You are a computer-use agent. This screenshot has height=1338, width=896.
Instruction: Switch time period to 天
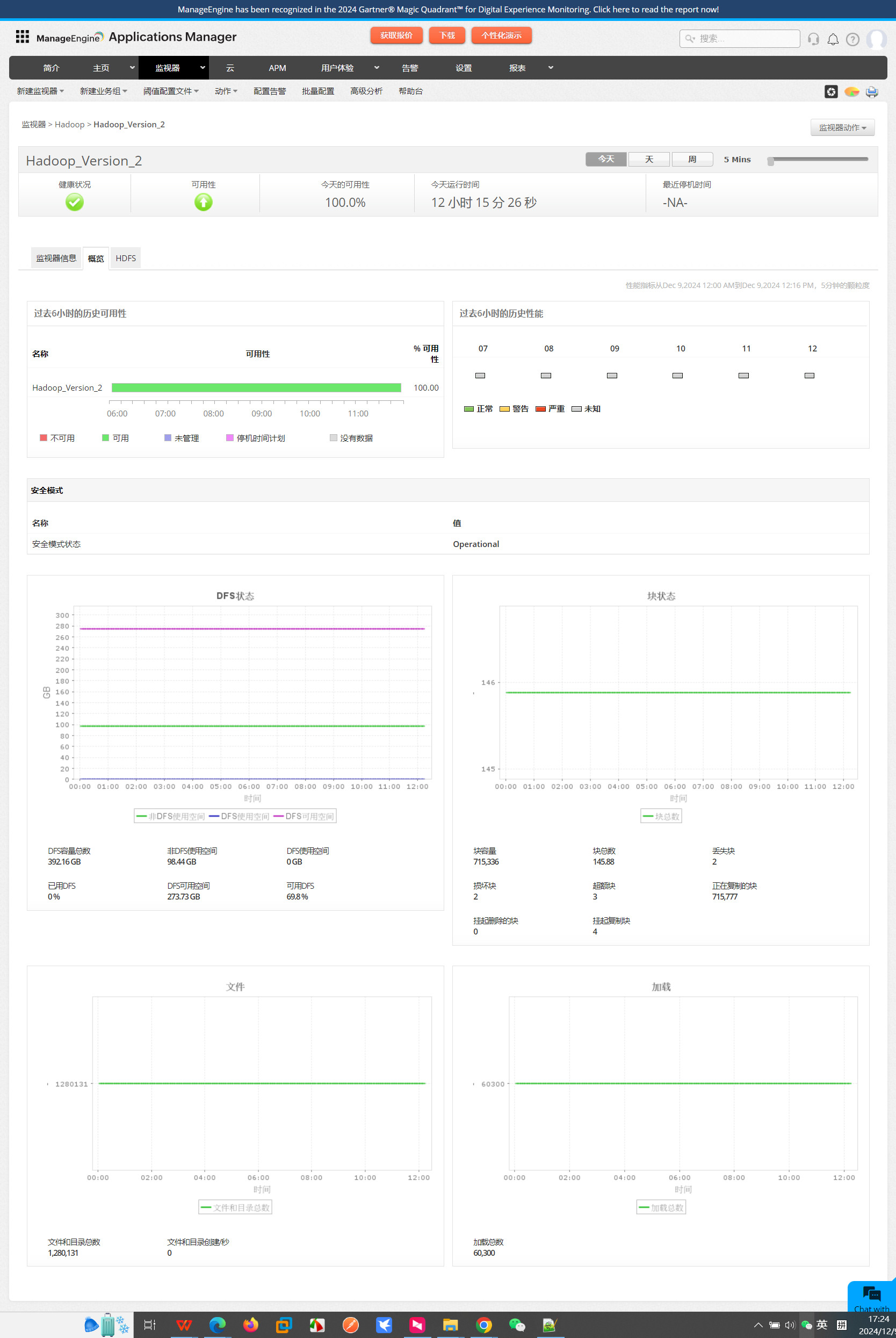(x=648, y=159)
